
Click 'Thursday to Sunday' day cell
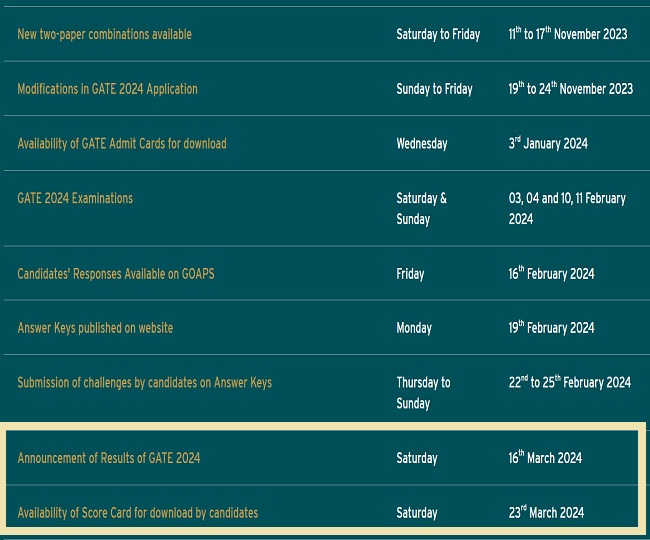[423, 393]
